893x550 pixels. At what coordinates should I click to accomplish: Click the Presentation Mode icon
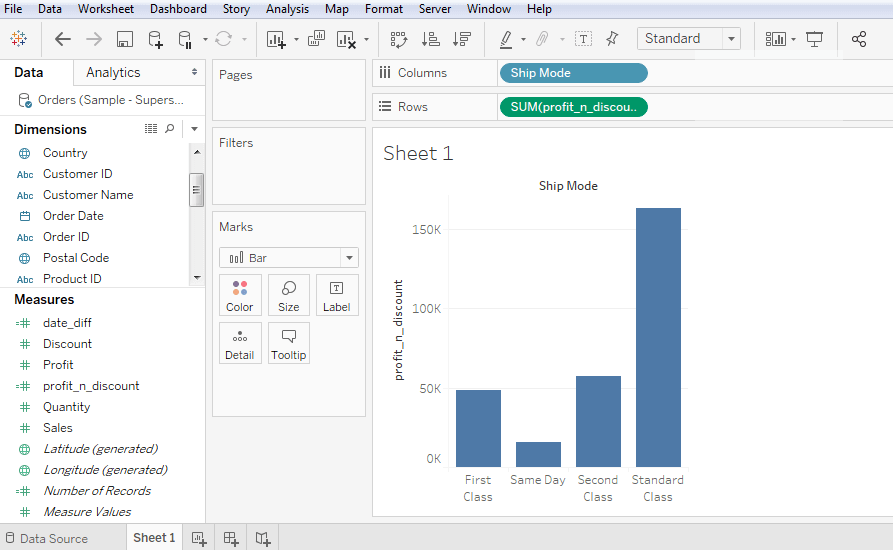pyautogui.click(x=814, y=39)
